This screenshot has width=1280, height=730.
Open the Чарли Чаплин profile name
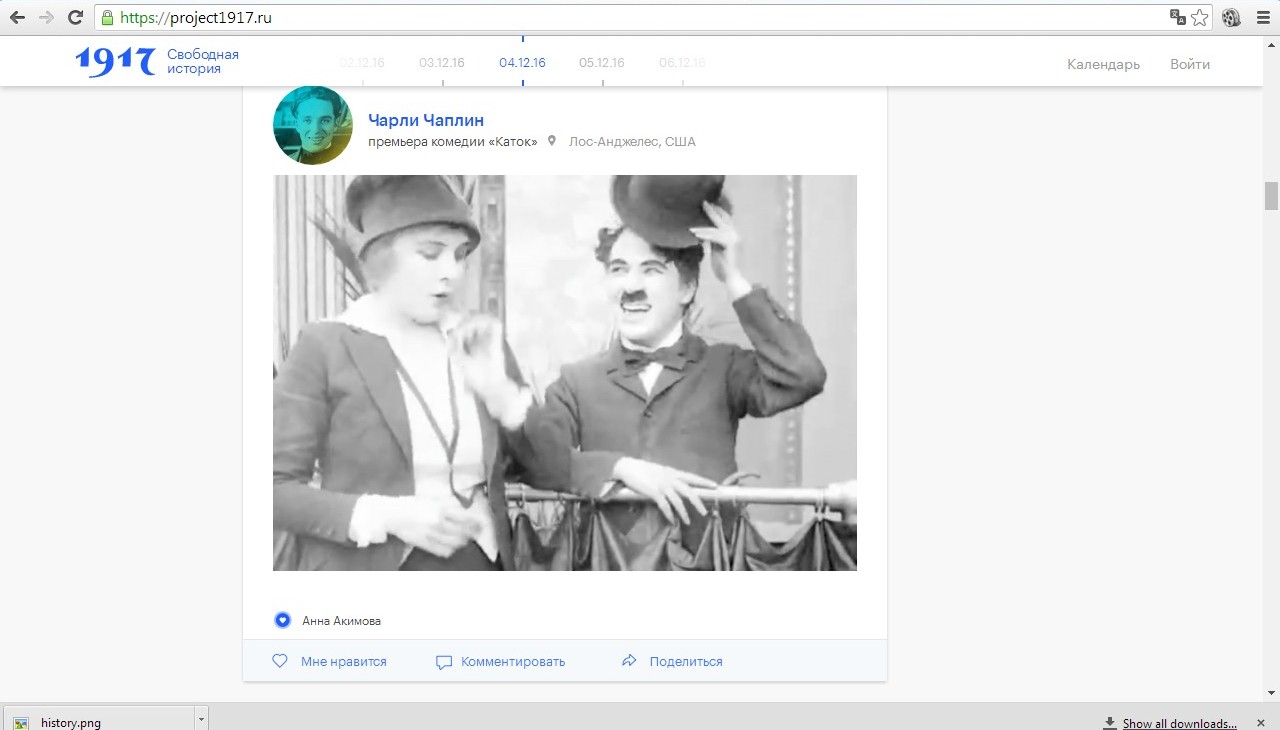coord(426,120)
